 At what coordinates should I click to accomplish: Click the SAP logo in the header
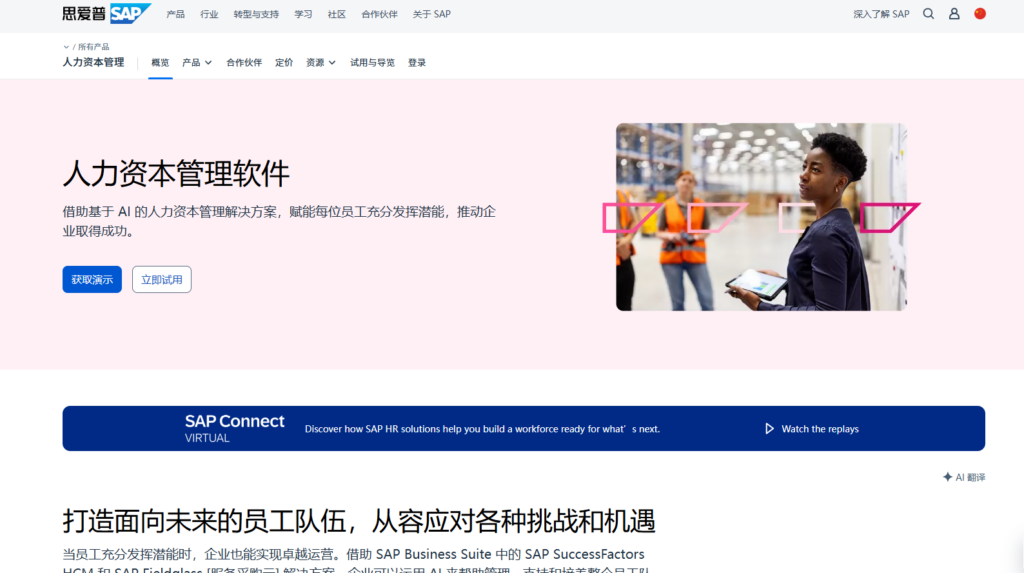pyautogui.click(x=130, y=13)
